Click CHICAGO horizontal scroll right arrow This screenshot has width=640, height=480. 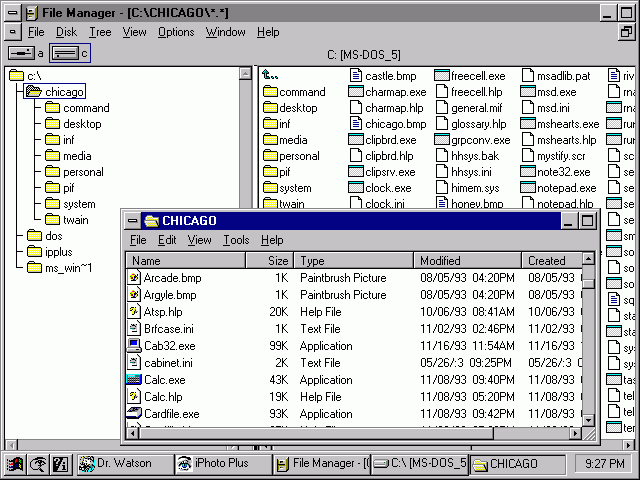[x=576, y=433]
